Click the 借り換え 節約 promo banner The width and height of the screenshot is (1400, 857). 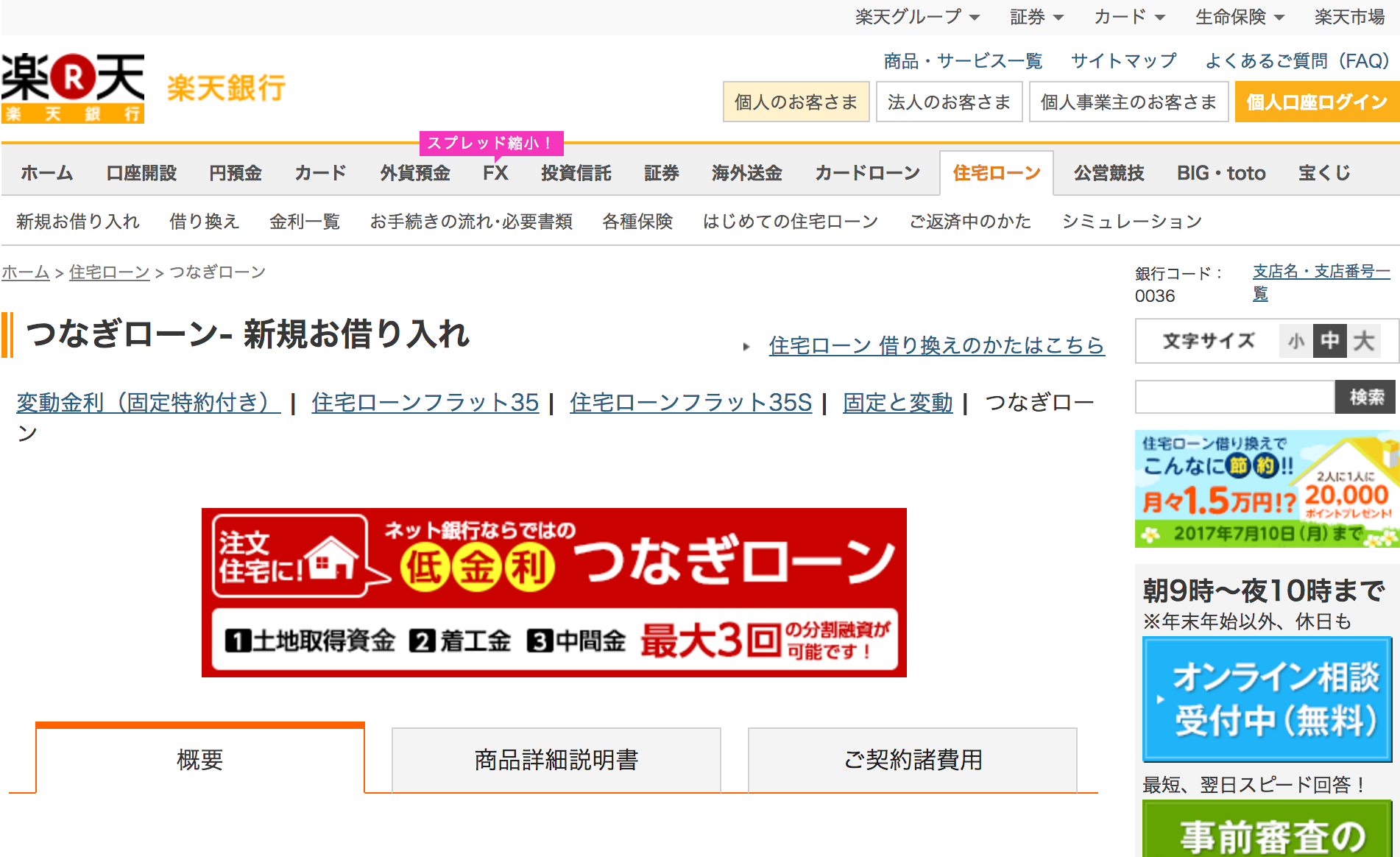pyautogui.click(x=1266, y=489)
